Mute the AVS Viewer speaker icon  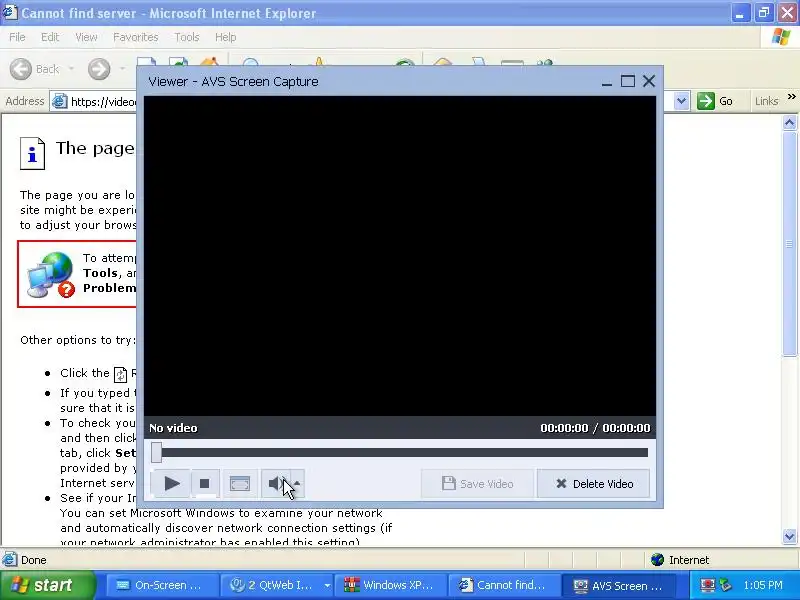(x=276, y=483)
